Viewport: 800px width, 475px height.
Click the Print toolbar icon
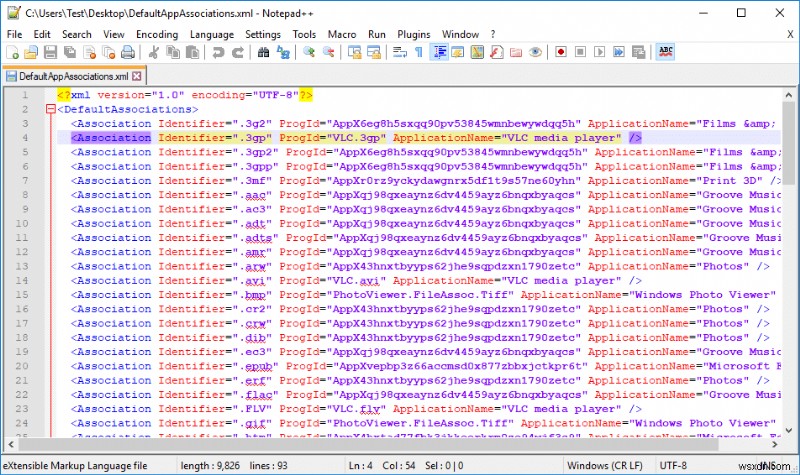click(x=126, y=52)
